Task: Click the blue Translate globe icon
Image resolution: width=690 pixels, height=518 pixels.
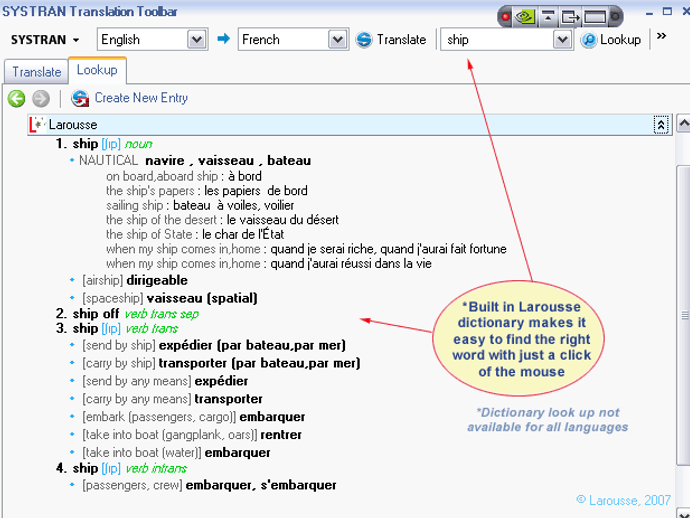Action: click(364, 40)
